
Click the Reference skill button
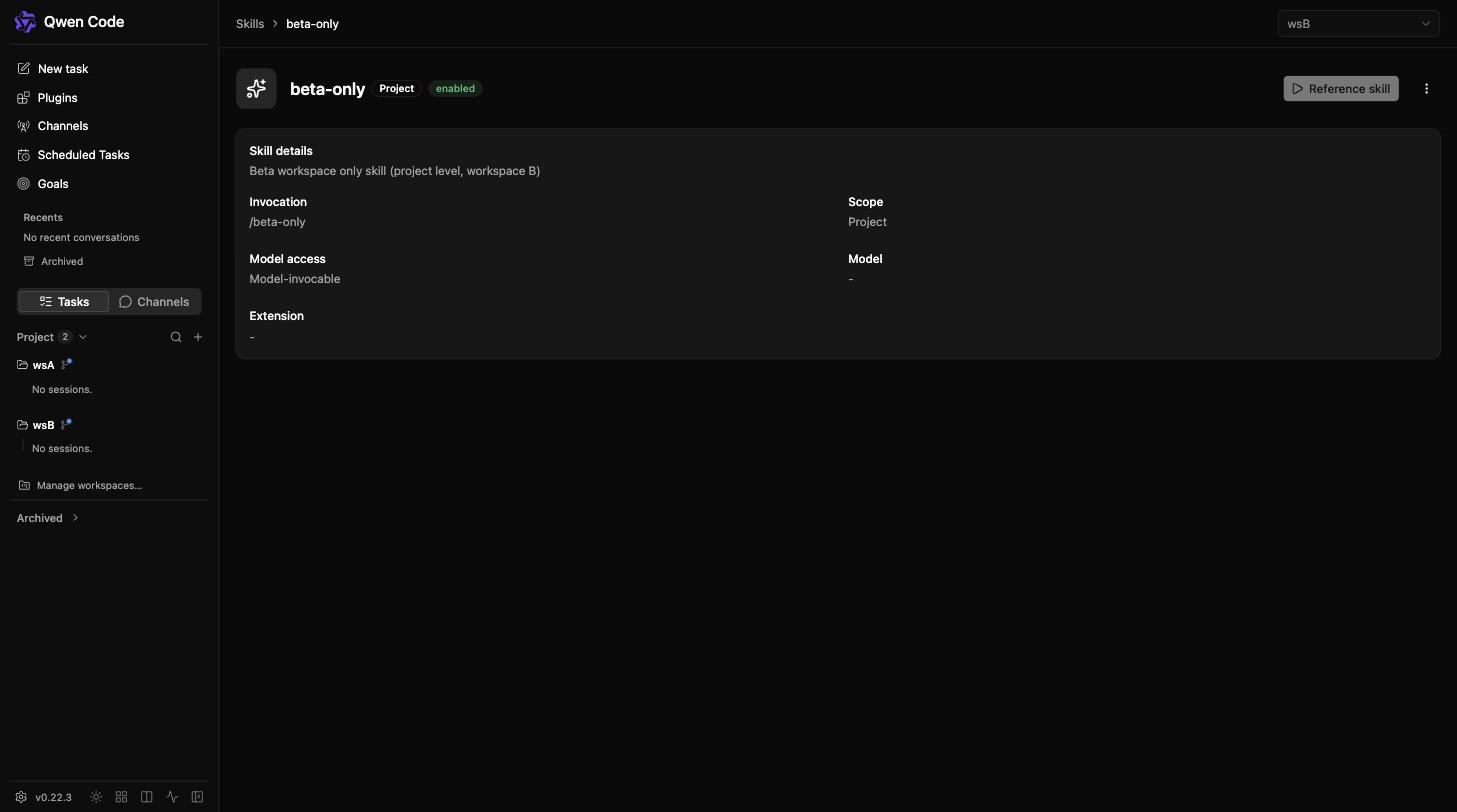(x=1340, y=89)
